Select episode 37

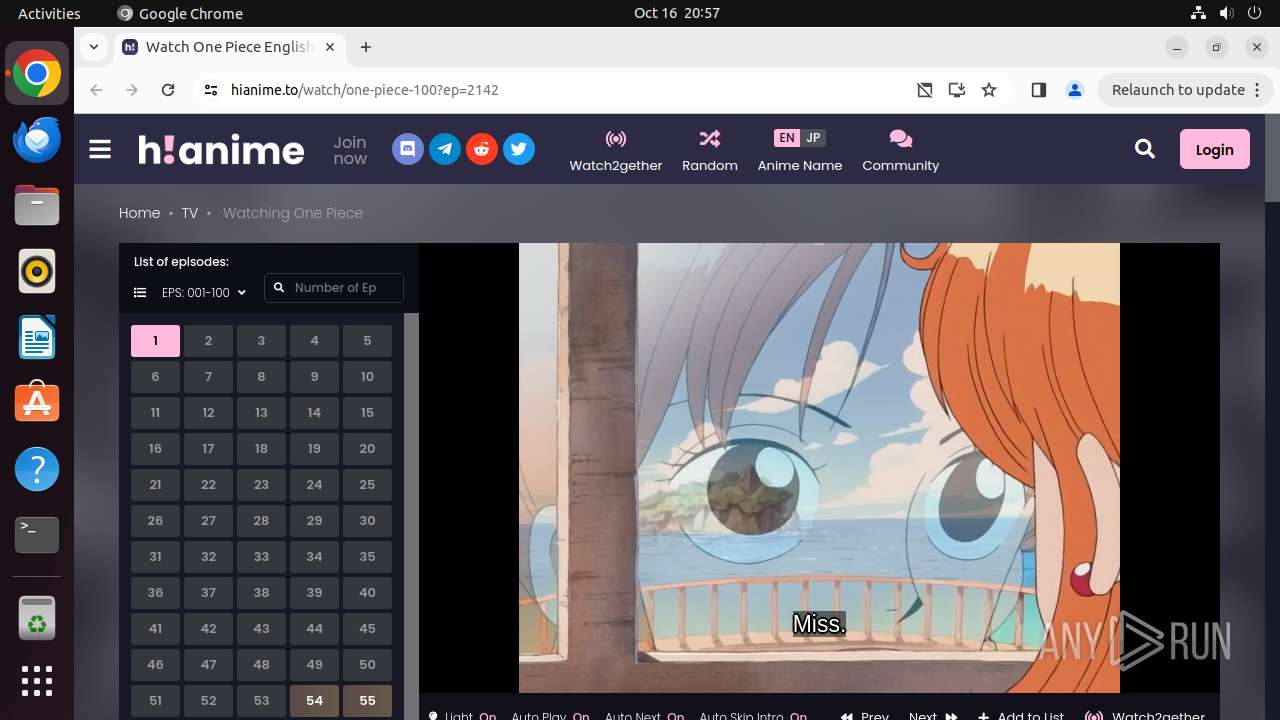click(x=208, y=593)
